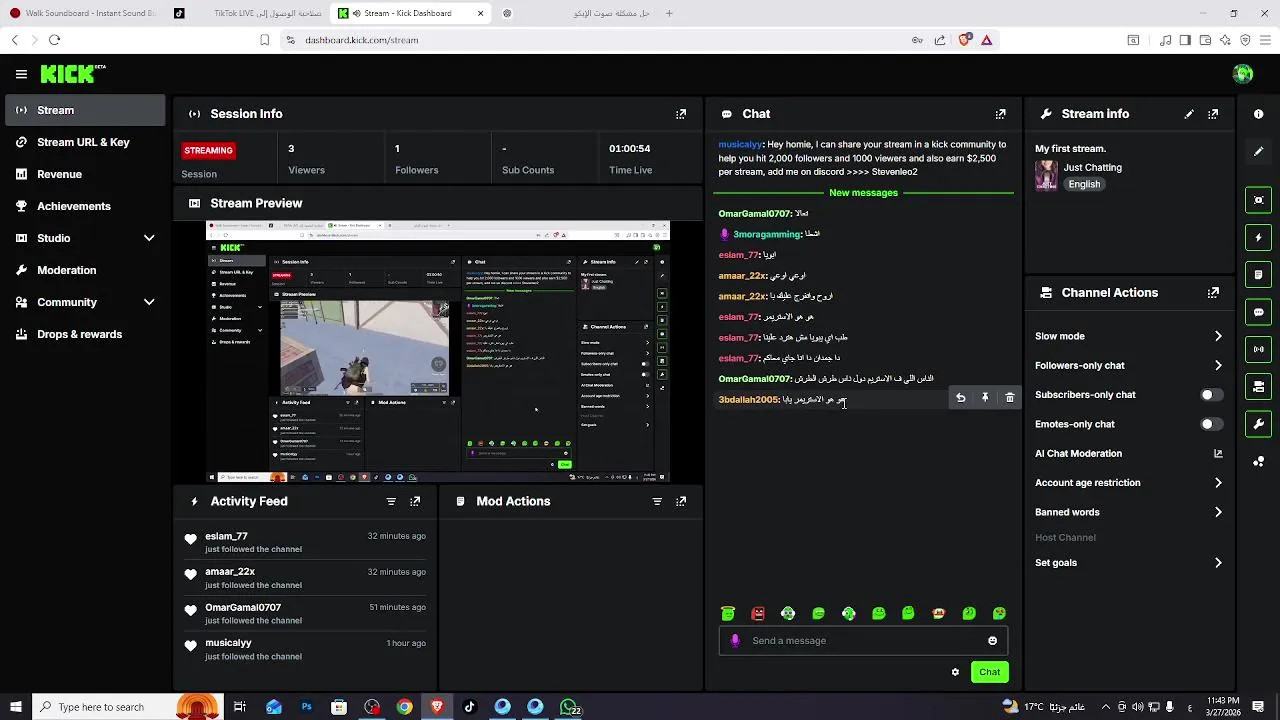Click the info icon in right rail
The width and height of the screenshot is (1280, 720).
1259,114
